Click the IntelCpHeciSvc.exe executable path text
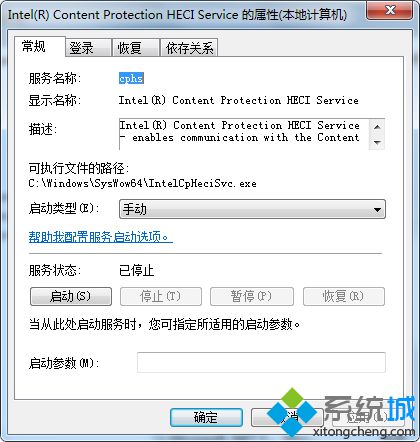Viewport: 420px width, 442px height. pyautogui.click(x=142, y=184)
